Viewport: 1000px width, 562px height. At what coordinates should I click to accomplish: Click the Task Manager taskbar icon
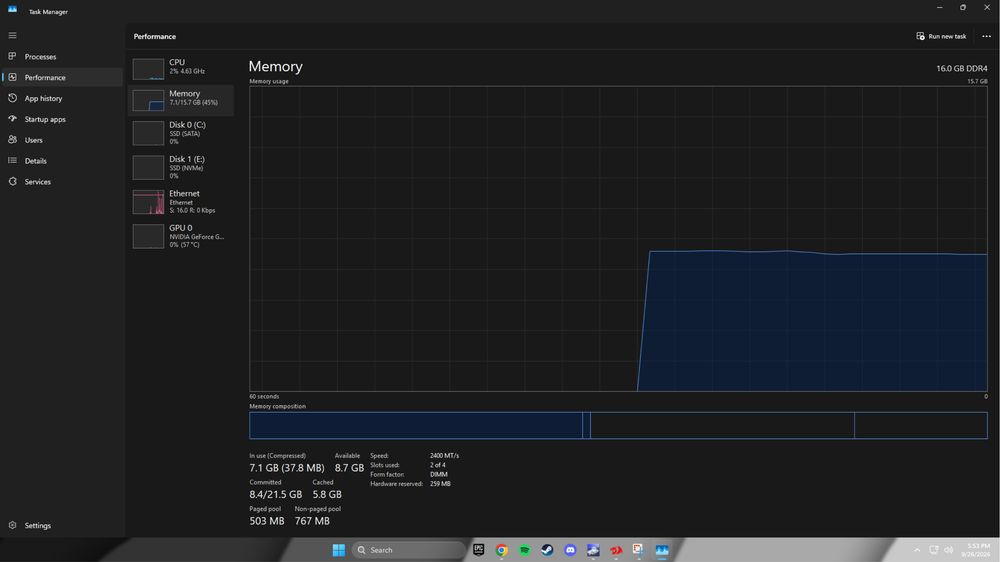(661, 550)
